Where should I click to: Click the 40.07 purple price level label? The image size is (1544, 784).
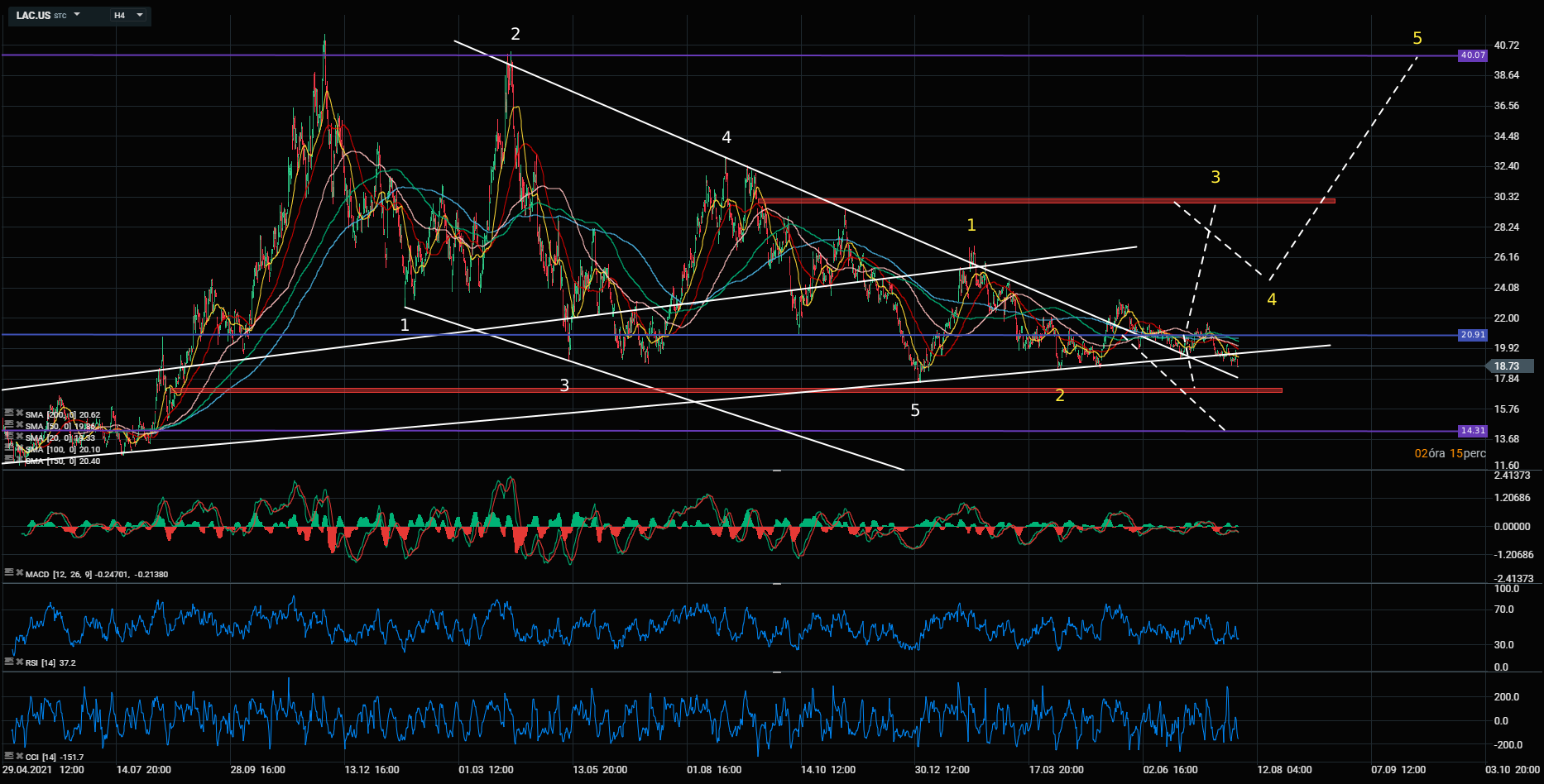coord(1473,55)
